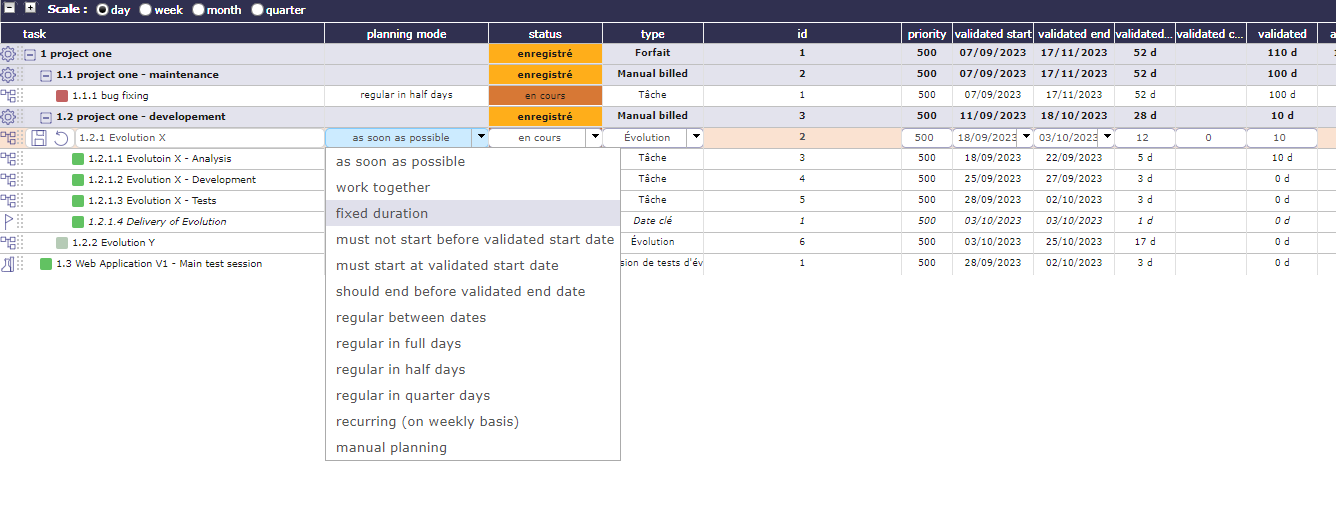
Task: Set scale to month
Action: coord(199,10)
